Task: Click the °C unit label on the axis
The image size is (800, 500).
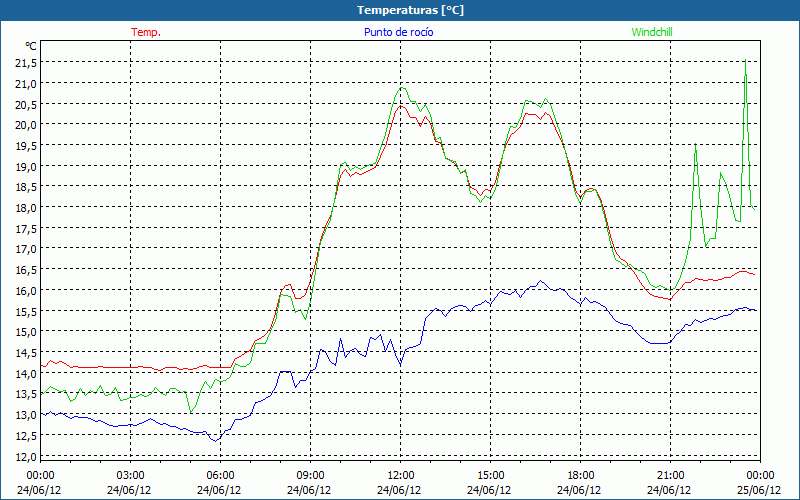Action: pos(31,46)
